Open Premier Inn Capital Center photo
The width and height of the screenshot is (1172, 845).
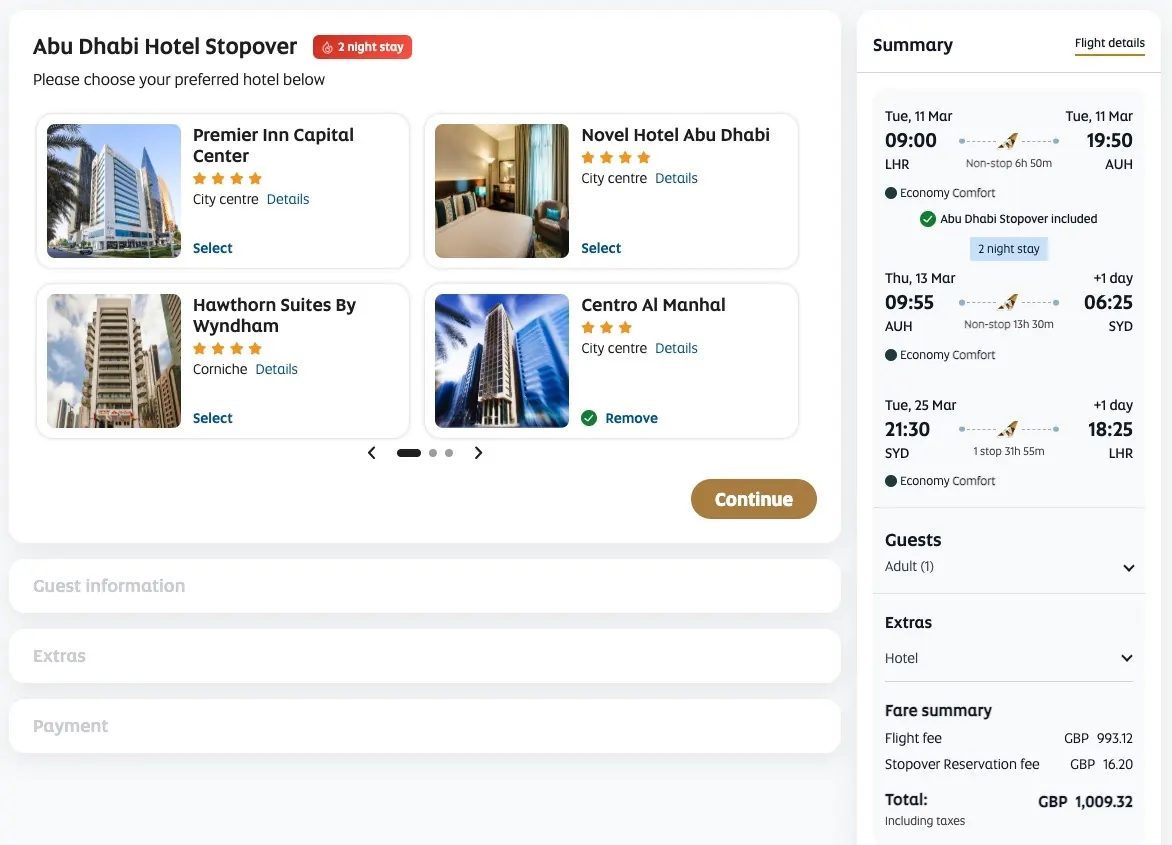pos(114,191)
